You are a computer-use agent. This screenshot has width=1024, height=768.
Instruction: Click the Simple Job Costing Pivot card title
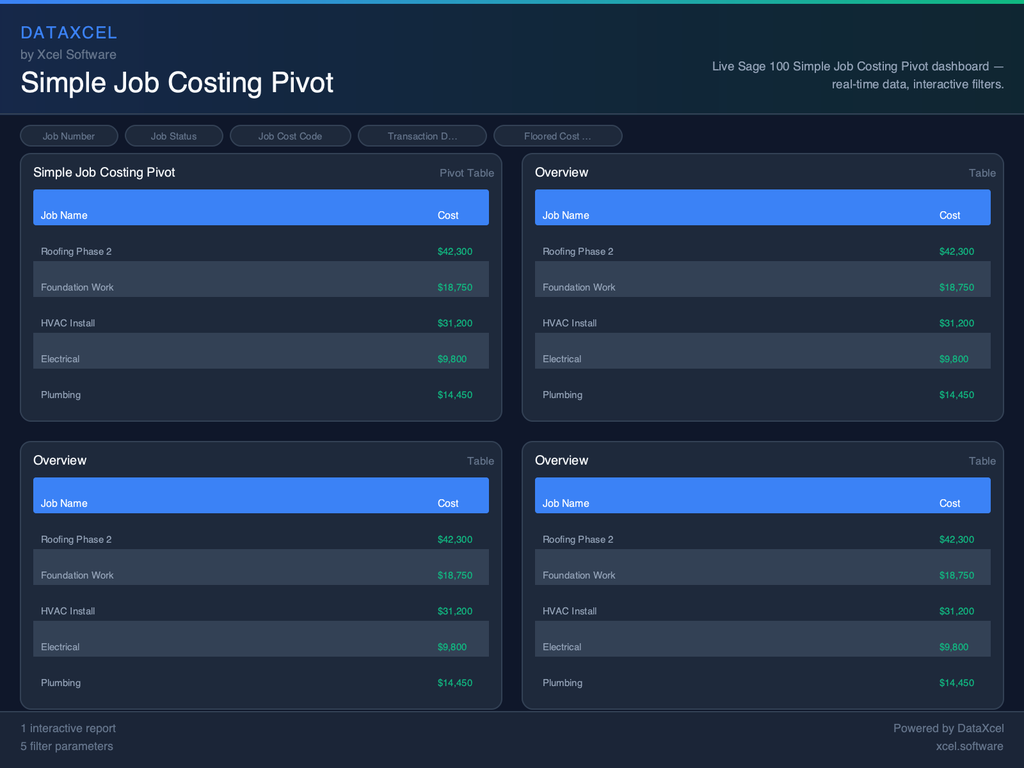point(104,172)
